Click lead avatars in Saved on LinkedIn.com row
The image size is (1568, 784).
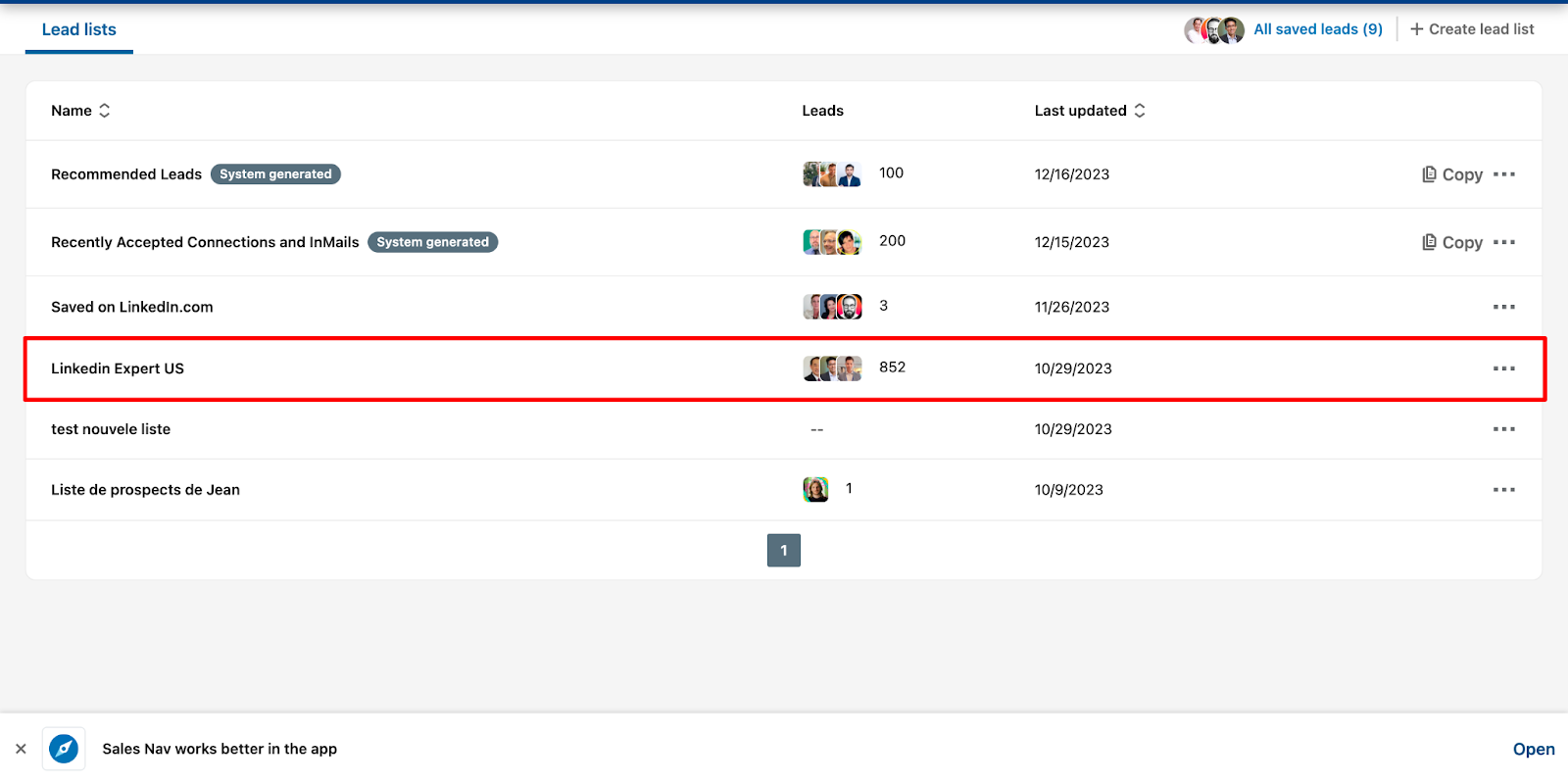coord(832,307)
